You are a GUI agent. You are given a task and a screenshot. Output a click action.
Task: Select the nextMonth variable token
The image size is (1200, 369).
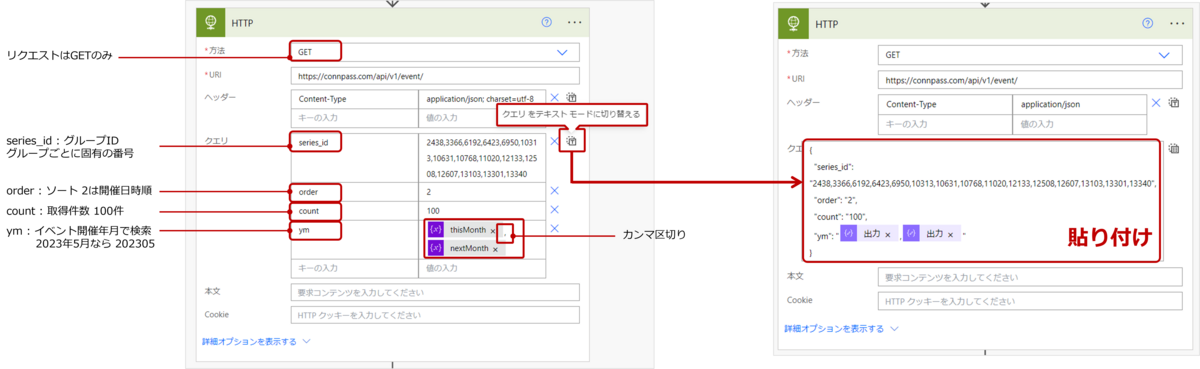(x=465, y=248)
